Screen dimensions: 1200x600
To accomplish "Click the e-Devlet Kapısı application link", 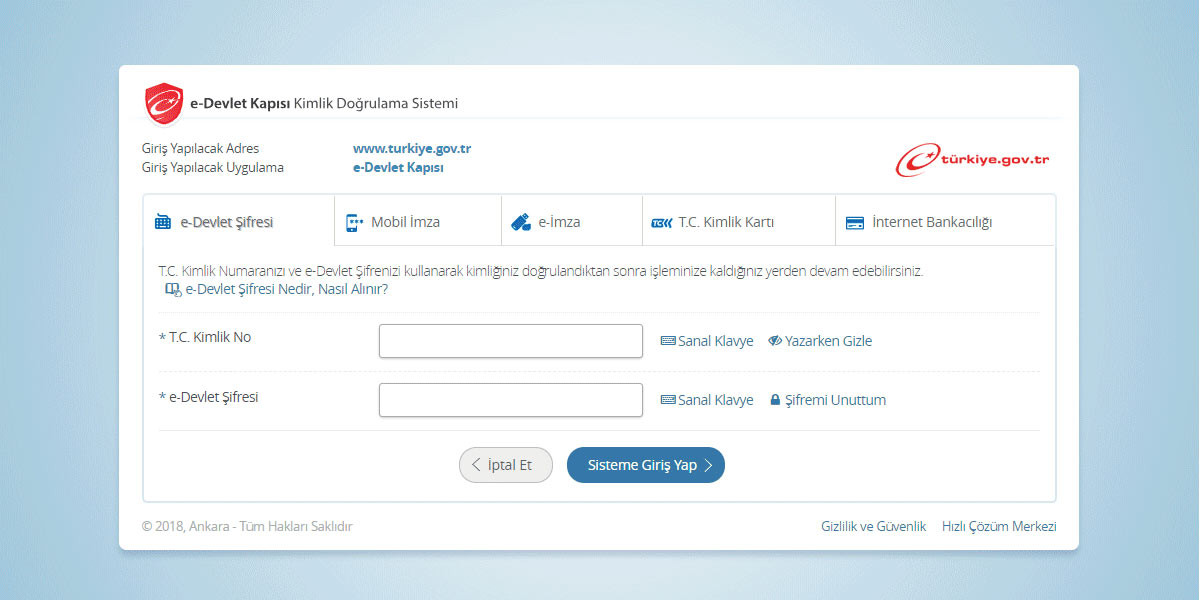I will coord(398,167).
